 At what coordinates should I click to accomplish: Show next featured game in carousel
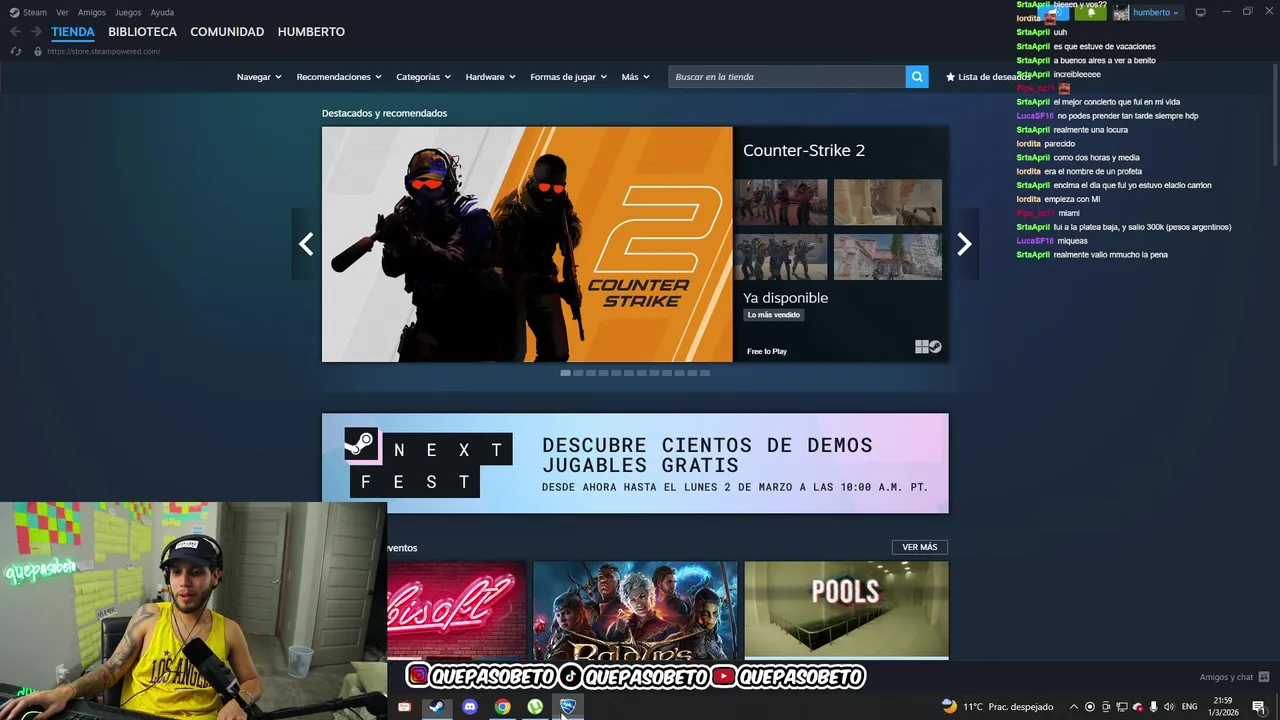pos(964,244)
